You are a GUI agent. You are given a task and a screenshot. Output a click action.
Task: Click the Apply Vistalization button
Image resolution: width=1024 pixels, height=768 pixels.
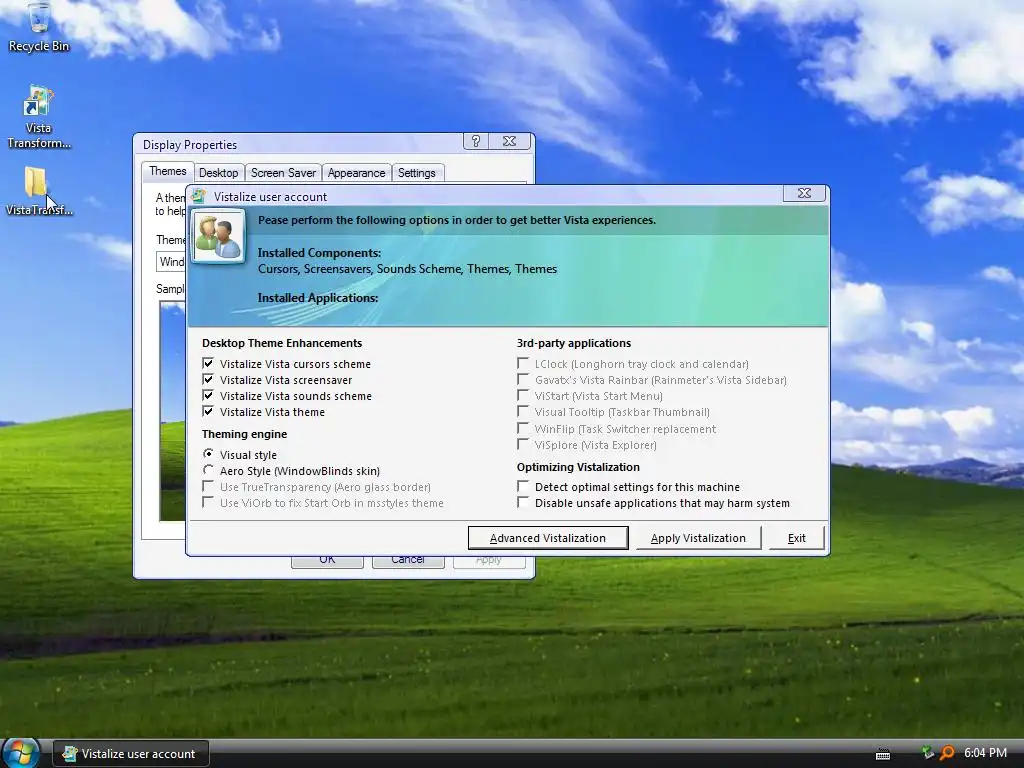pos(698,538)
